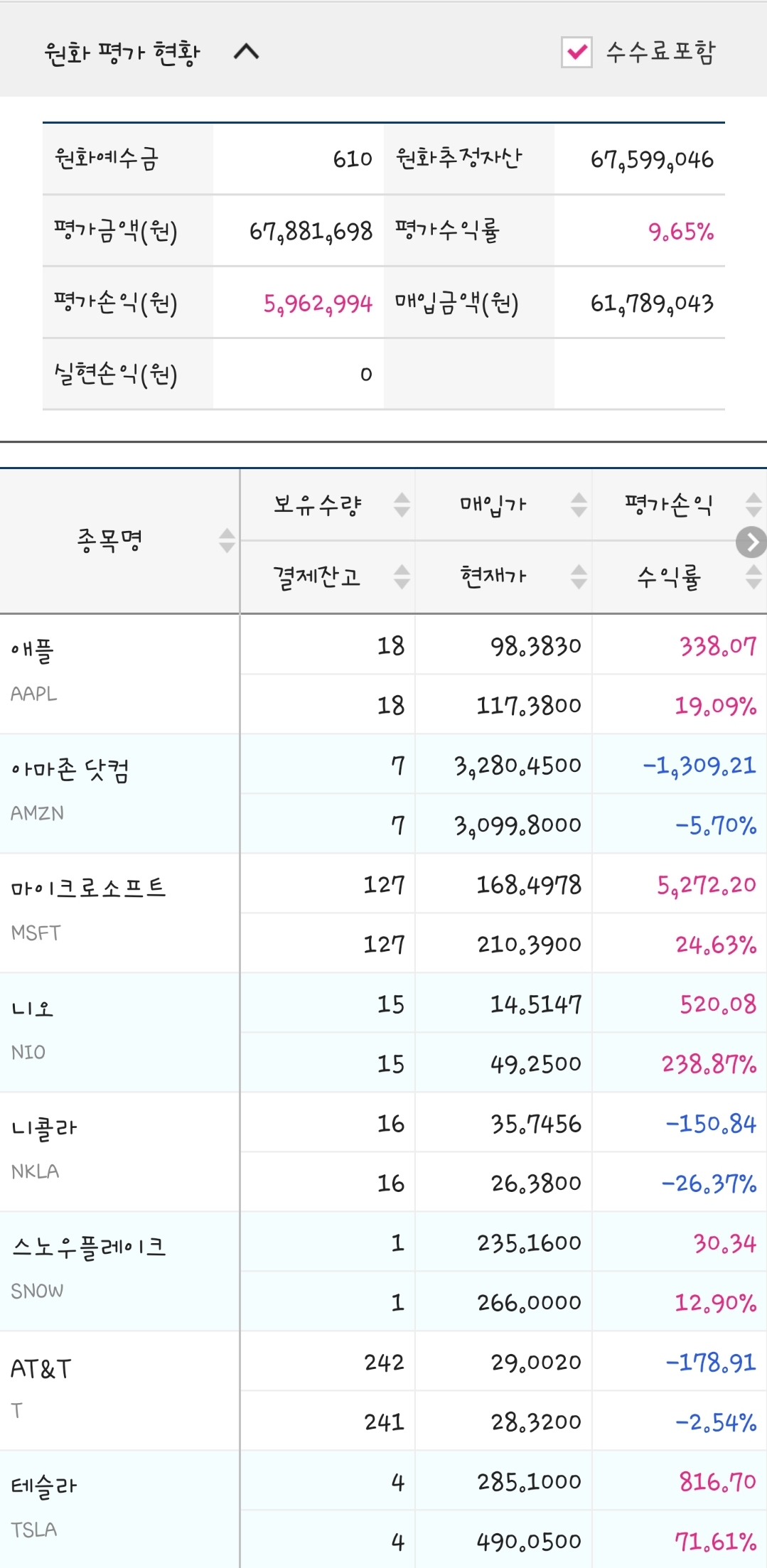The height and width of the screenshot is (1568, 767).
Task: Click Amazon purchase price 3,280.4500
Action: [517, 766]
